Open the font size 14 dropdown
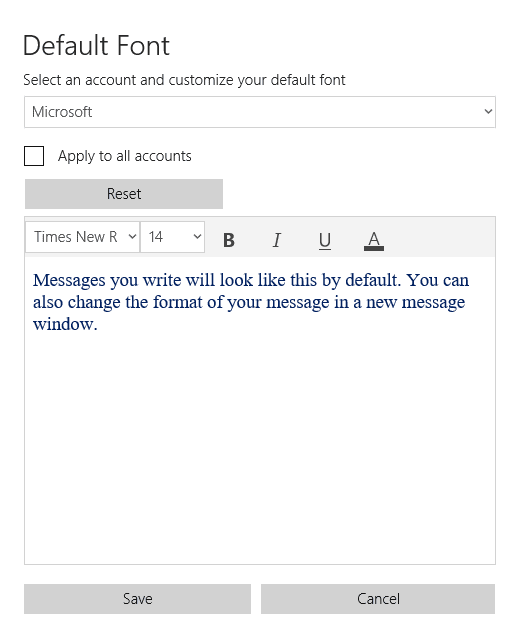The image size is (518, 638). click(173, 237)
